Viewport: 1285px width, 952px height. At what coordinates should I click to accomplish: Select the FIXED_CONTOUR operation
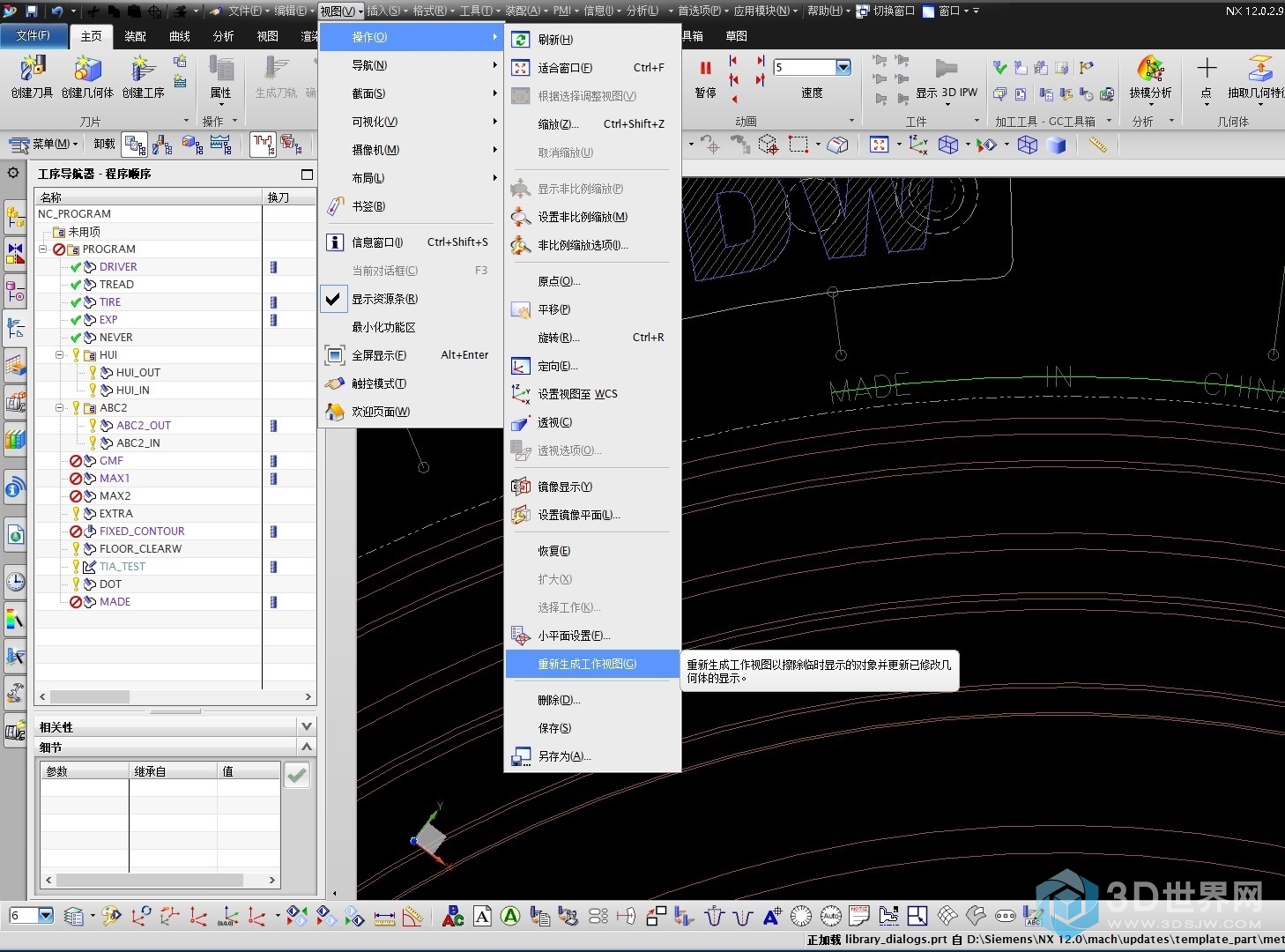pos(142,532)
